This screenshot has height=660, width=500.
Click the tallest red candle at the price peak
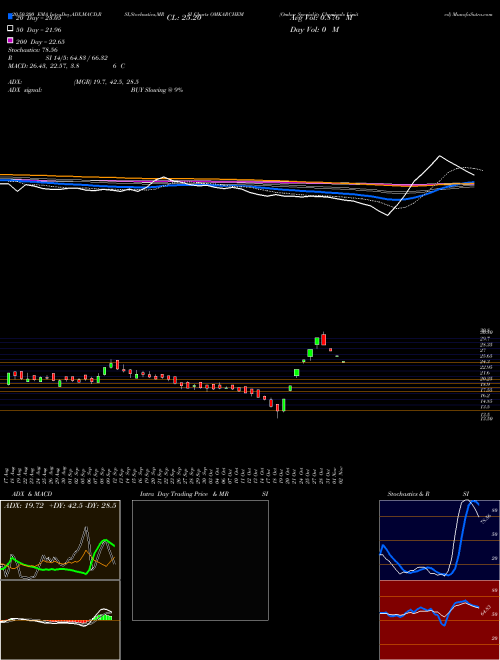tap(323, 339)
